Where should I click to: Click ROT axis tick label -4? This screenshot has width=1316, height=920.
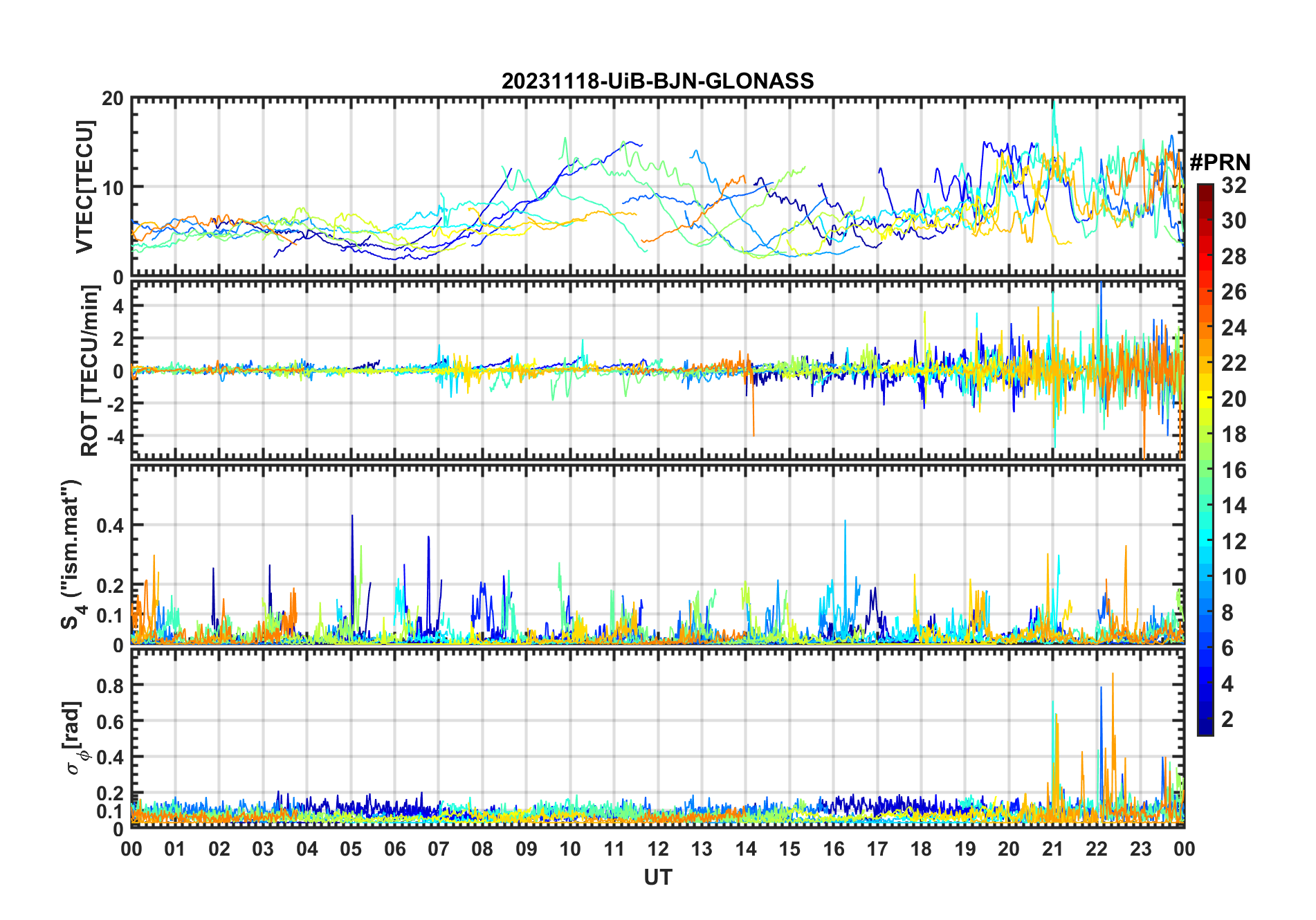pyautogui.click(x=114, y=436)
